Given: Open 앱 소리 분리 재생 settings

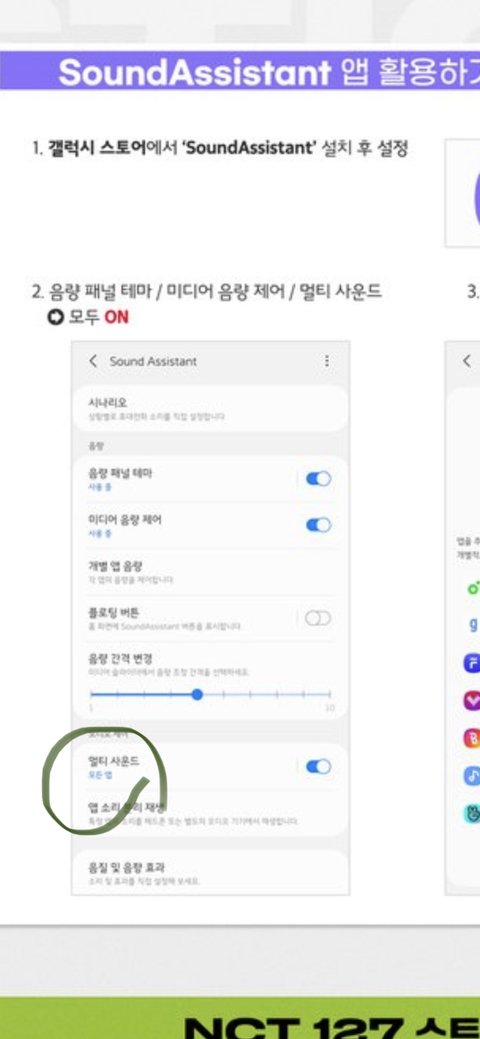Looking at the screenshot, I should (x=210, y=812).
